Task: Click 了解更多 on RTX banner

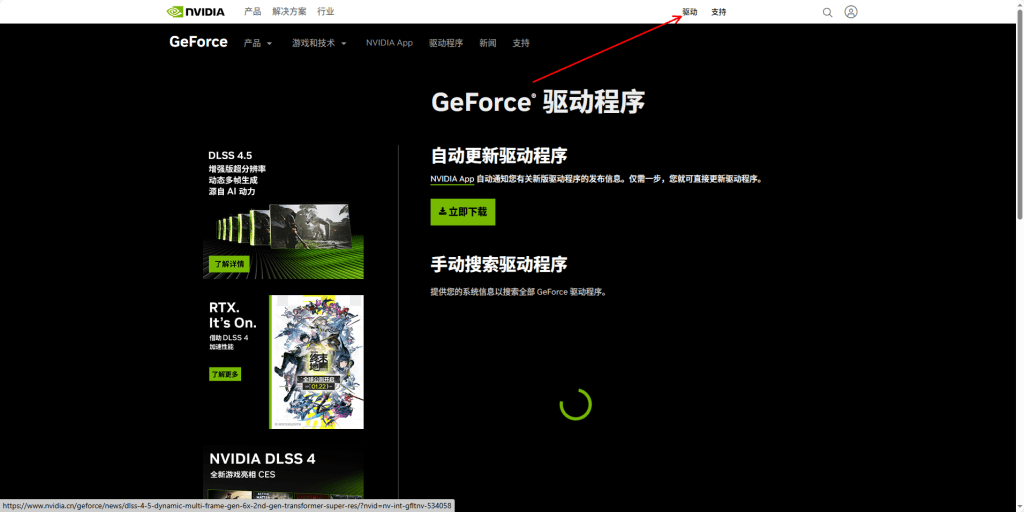Action: coord(225,374)
